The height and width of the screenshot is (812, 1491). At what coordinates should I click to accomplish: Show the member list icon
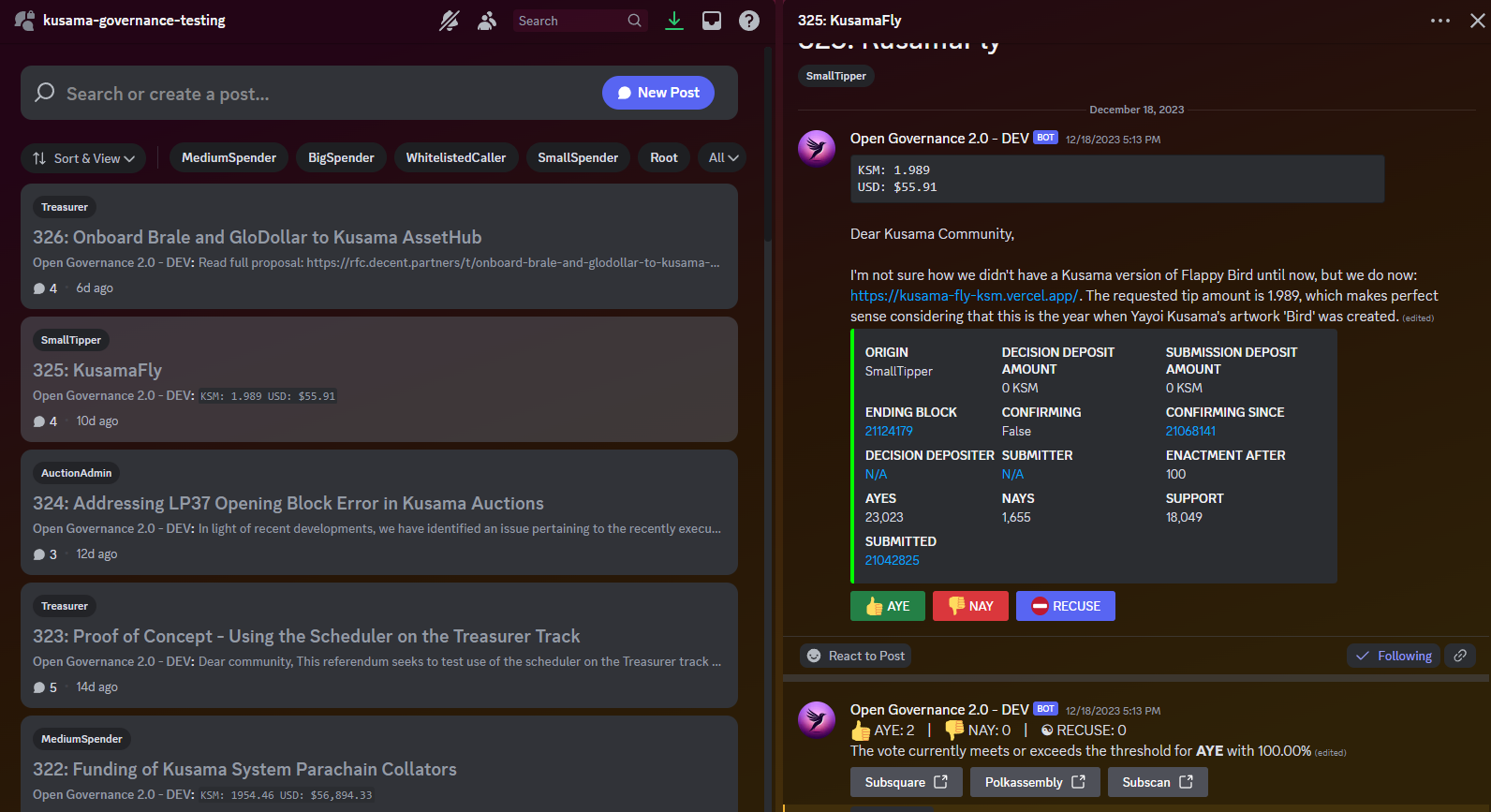point(487,21)
